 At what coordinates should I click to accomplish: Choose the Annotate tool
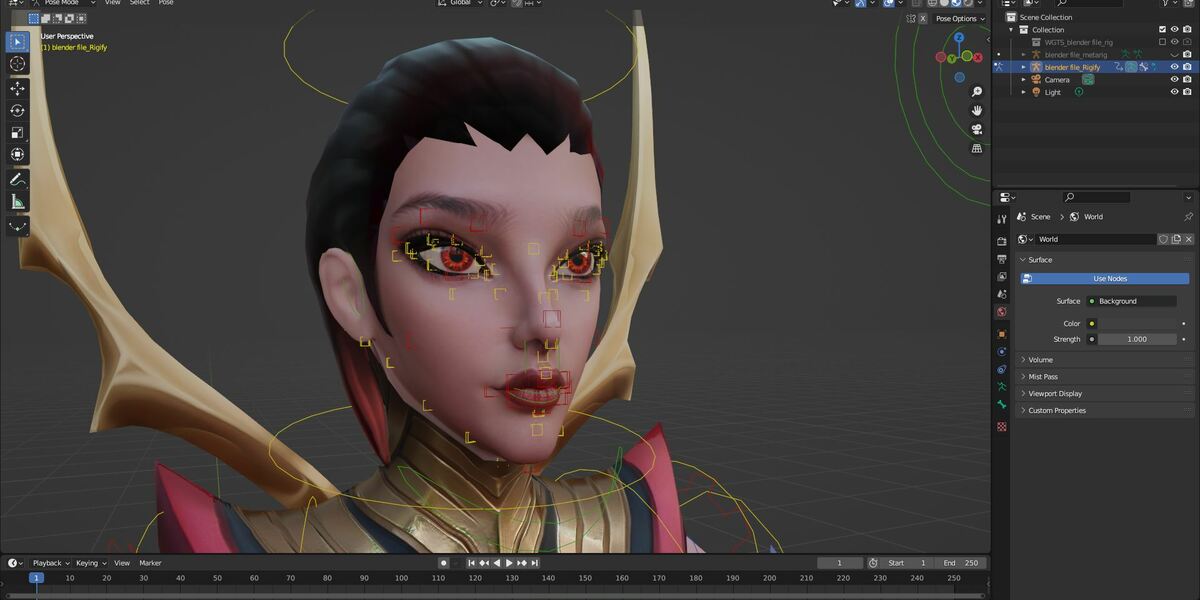tap(17, 180)
